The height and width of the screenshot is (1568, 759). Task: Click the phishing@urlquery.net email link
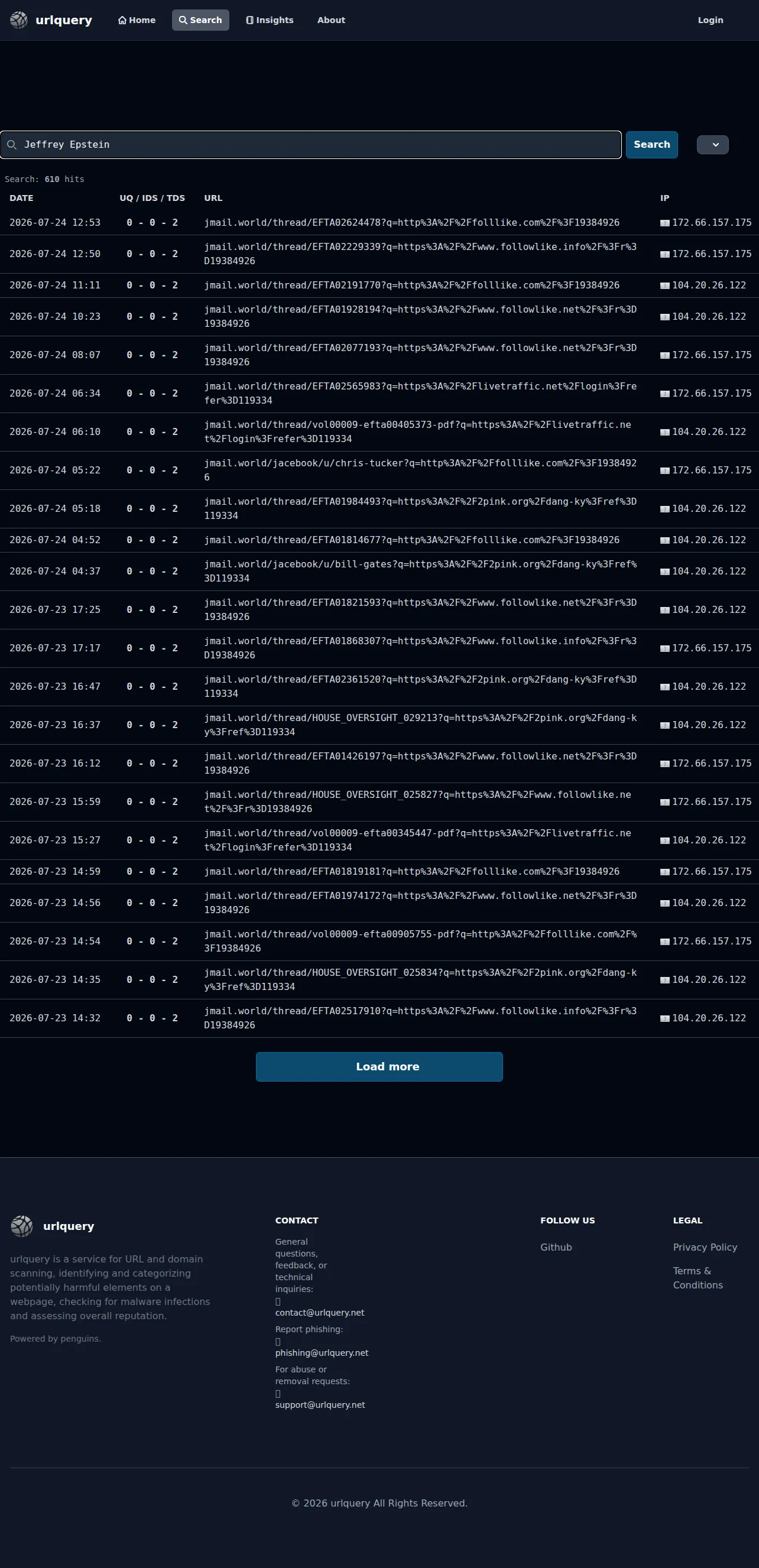[x=322, y=1352]
